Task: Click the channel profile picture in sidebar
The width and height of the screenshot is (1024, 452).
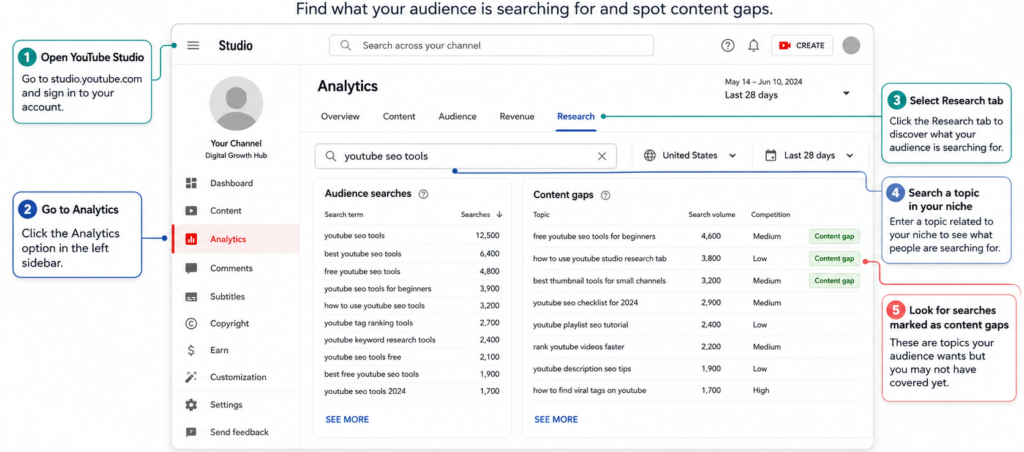Action: [236, 103]
